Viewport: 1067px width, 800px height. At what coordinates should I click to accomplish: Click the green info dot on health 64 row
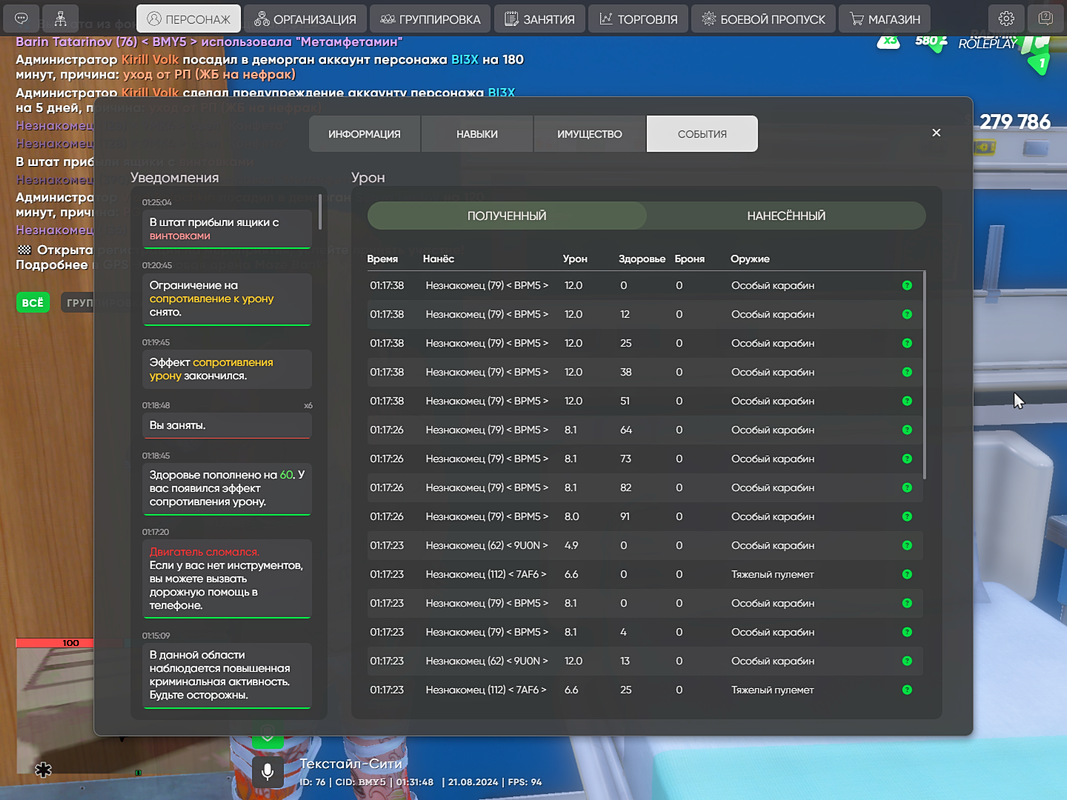tap(907, 430)
